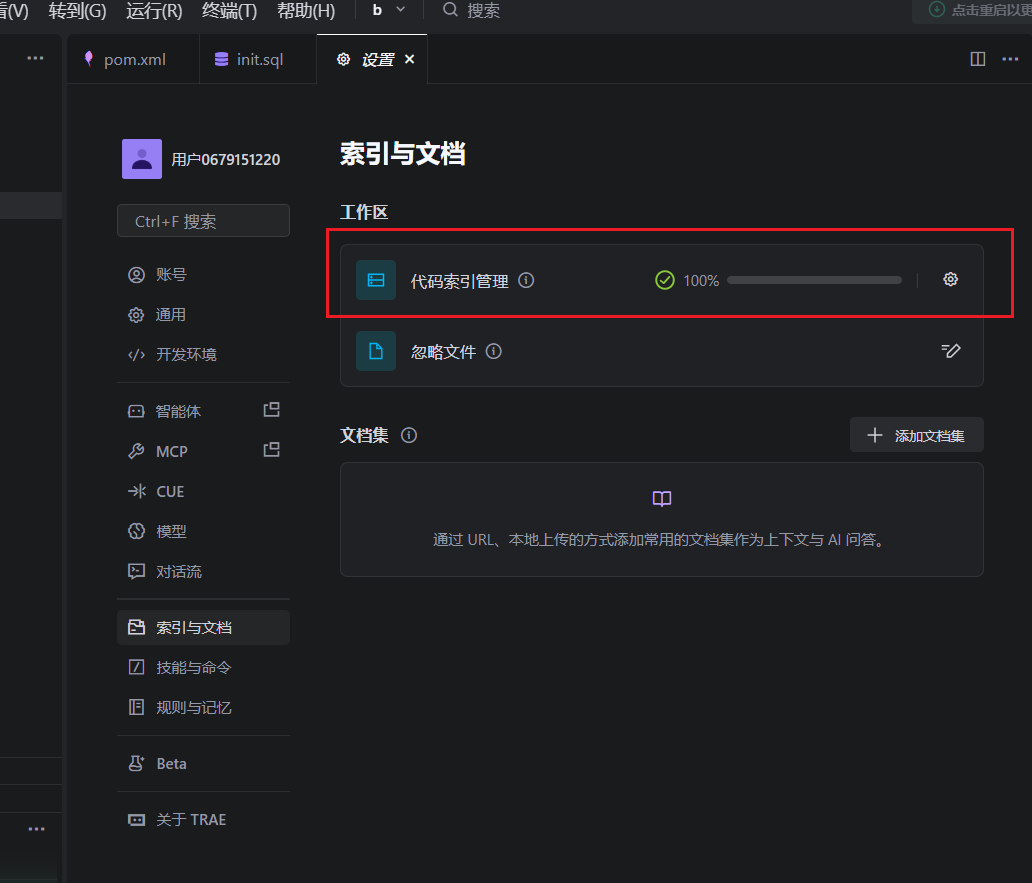
Task: Open the left sidebar bottom ellipsis menu
Action: pyautogui.click(x=37, y=829)
